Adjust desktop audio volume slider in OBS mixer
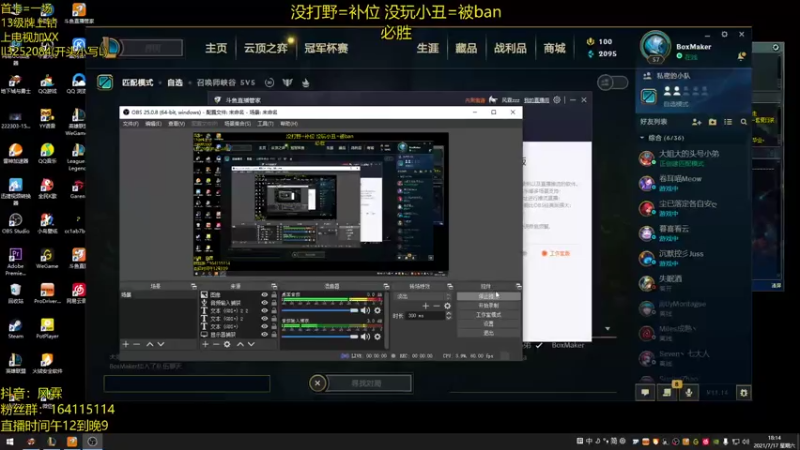The width and height of the screenshot is (800, 450). pos(320,310)
